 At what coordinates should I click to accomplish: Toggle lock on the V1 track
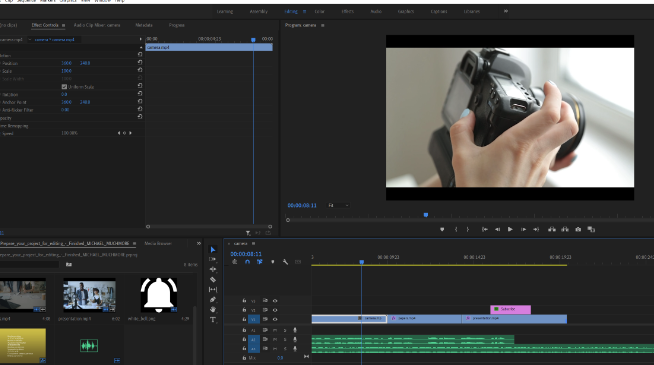point(244,319)
